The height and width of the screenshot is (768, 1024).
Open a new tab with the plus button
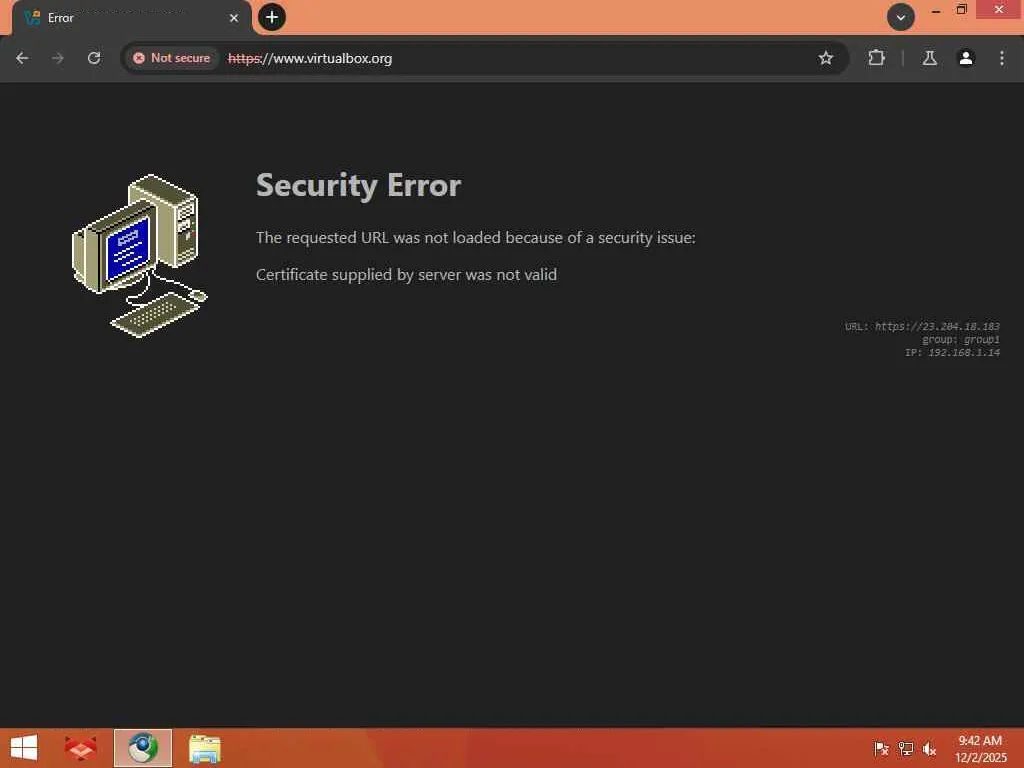point(272,17)
